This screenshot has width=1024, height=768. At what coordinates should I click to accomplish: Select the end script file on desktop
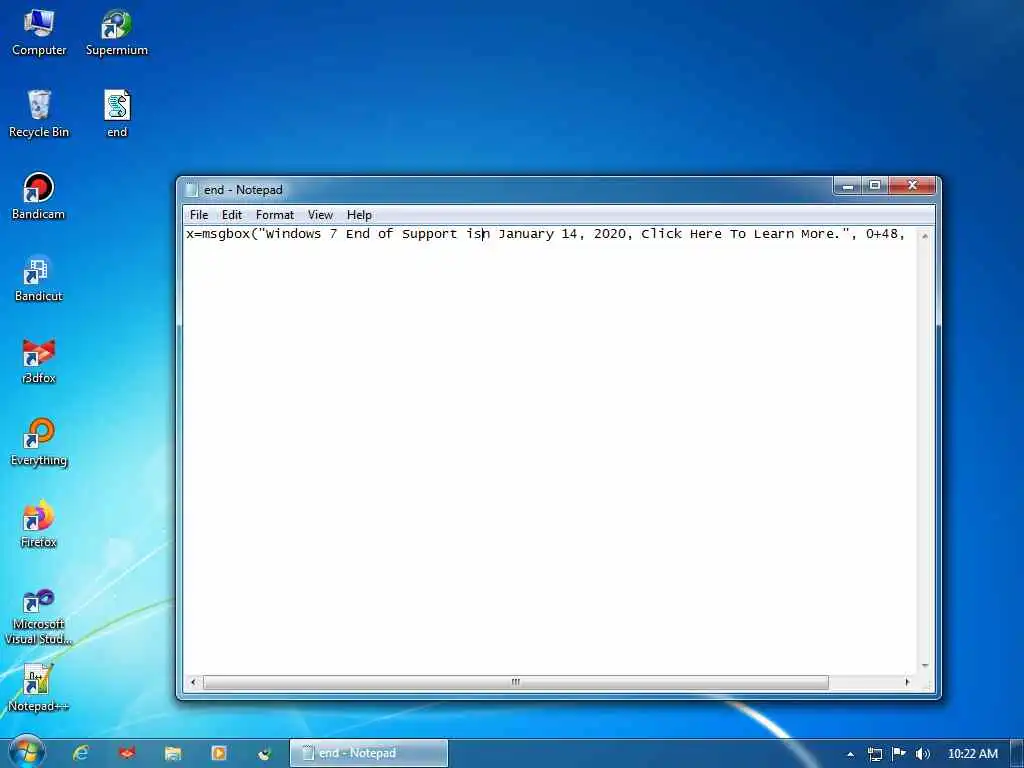click(117, 114)
